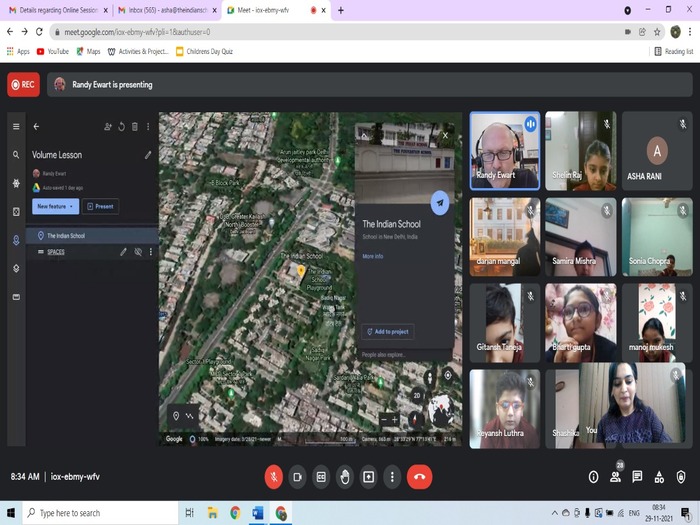Toggle the camera button in Meet
Image resolution: width=700 pixels, height=525 pixels.
coord(297,477)
